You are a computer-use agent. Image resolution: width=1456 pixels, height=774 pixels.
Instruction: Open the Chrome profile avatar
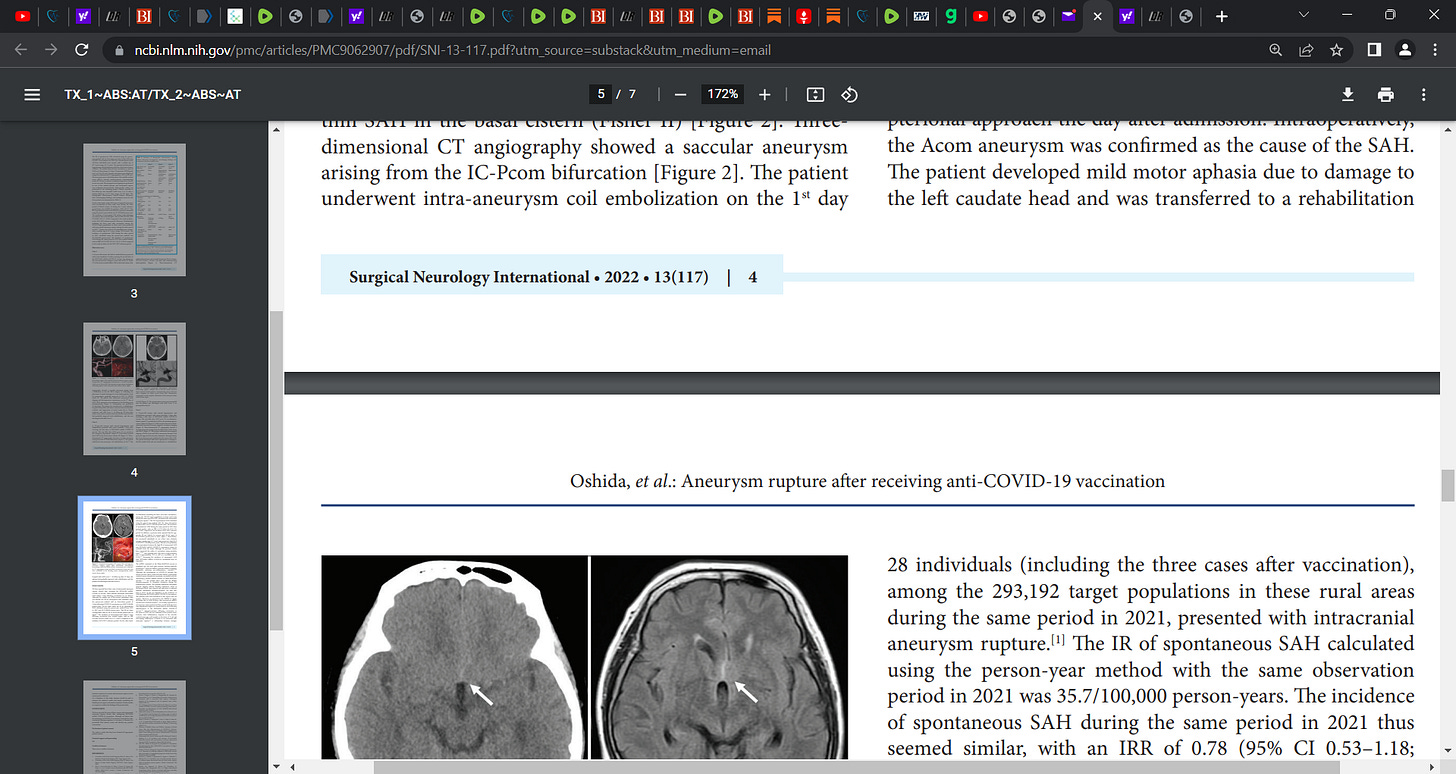[x=1405, y=50]
